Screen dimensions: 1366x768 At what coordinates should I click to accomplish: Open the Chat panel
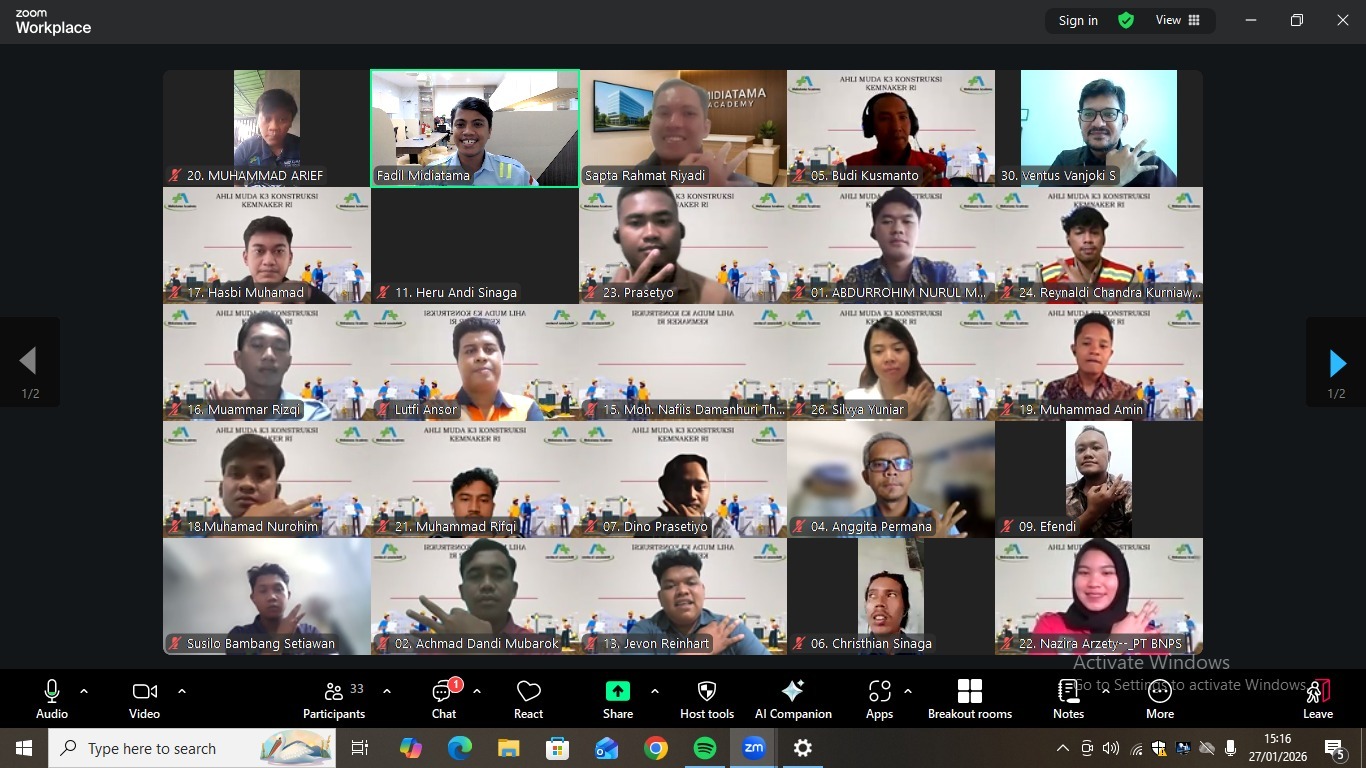point(443,699)
